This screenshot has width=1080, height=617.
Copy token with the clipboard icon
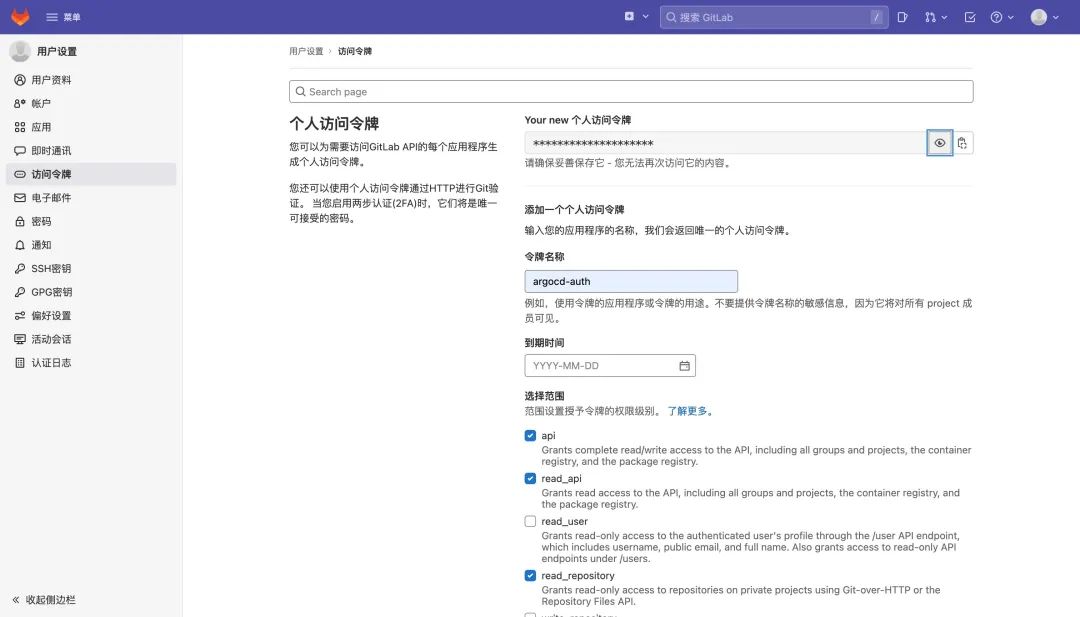click(962, 143)
